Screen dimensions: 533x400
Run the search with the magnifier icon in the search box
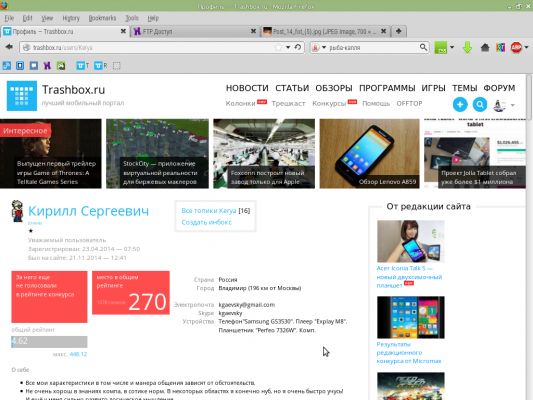pyautogui.click(x=423, y=47)
